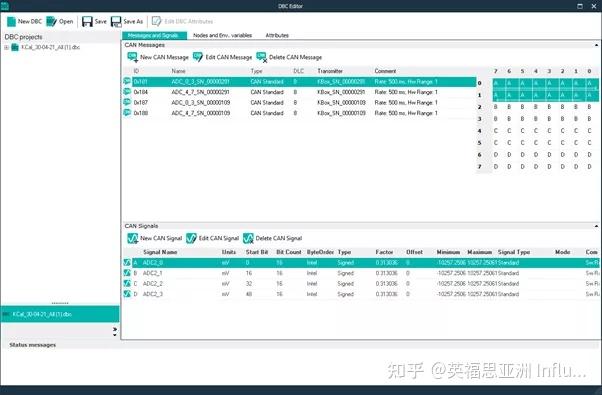
Task: Collapse the CAN Signals section
Action: (596, 226)
